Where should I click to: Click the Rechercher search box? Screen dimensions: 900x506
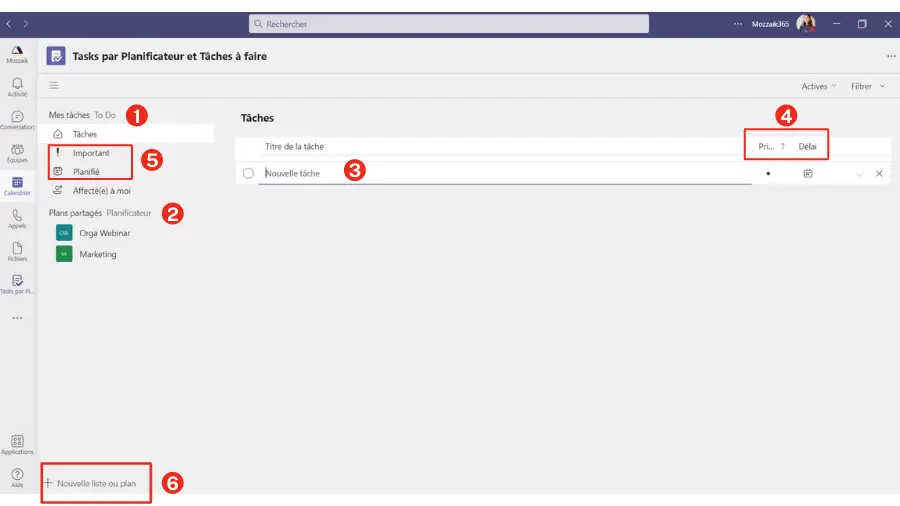tap(449, 24)
